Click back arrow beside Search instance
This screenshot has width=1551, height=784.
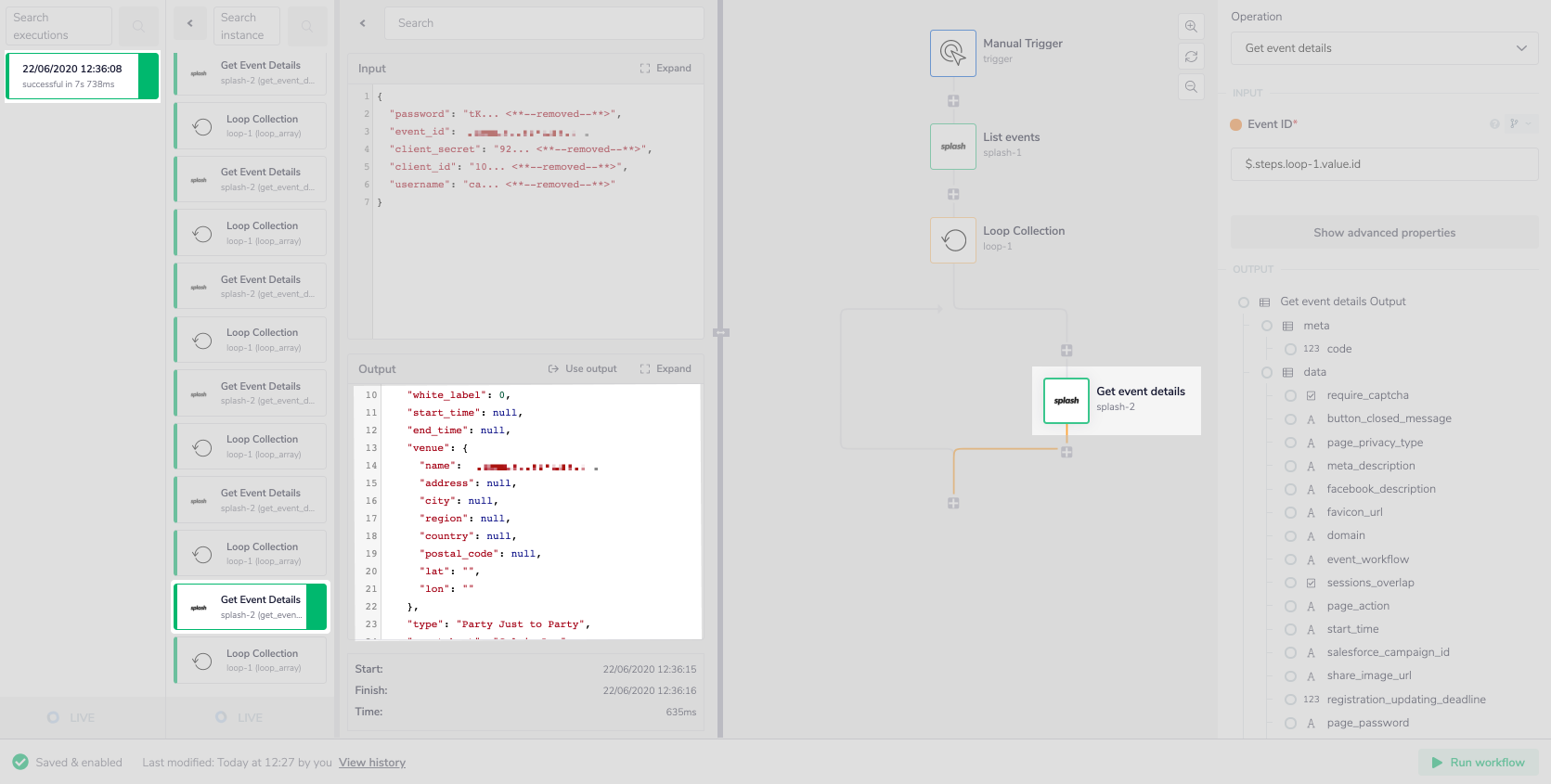[190, 24]
